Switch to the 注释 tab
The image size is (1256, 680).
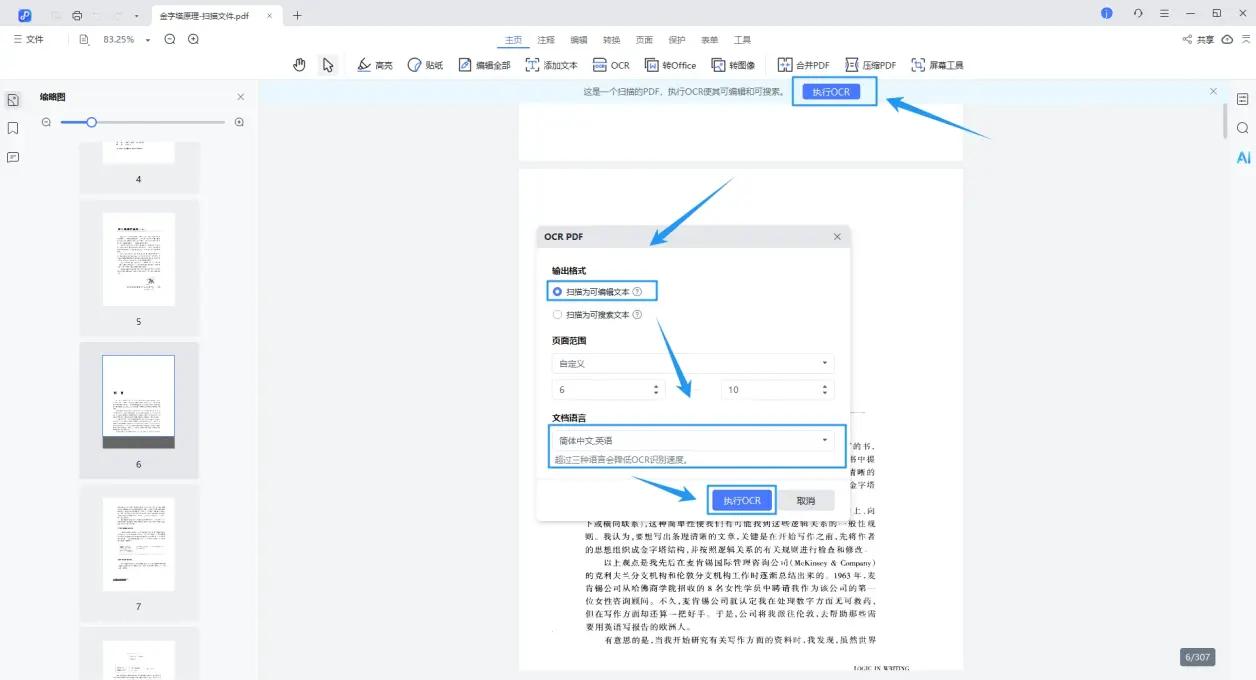point(546,40)
